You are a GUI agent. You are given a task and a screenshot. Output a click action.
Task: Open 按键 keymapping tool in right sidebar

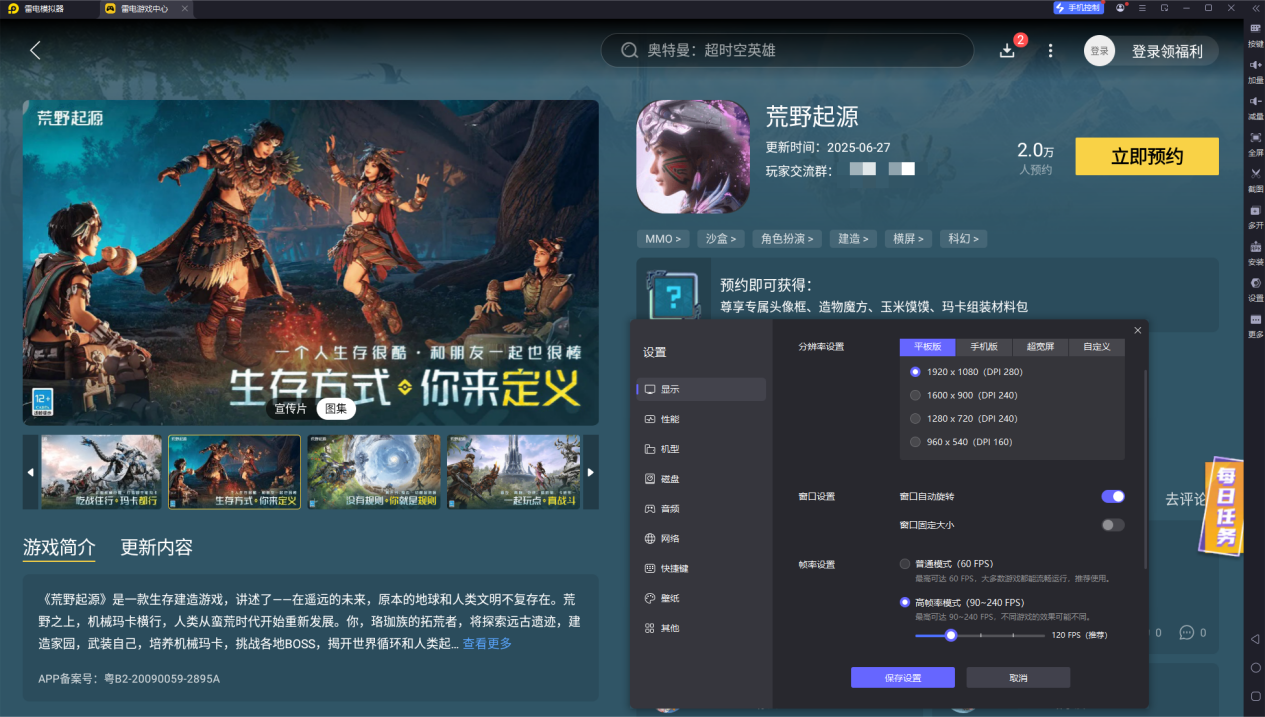pos(1255,34)
